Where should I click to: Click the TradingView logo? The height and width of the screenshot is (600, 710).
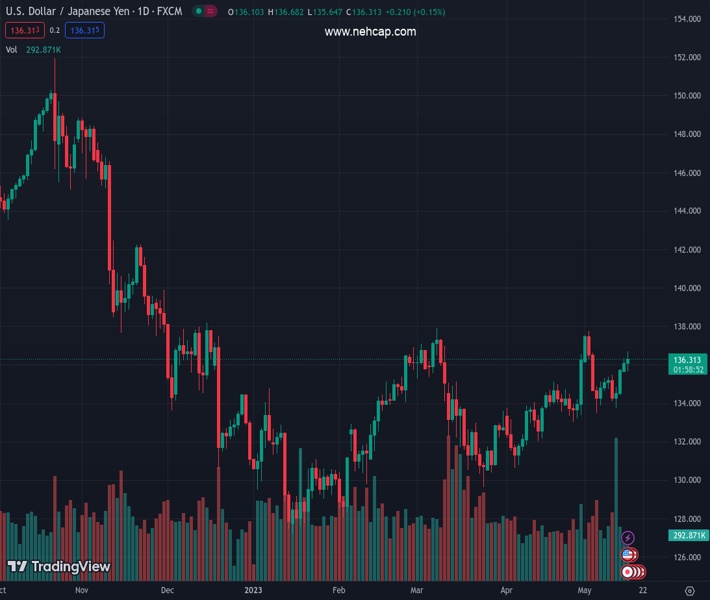coord(58,567)
